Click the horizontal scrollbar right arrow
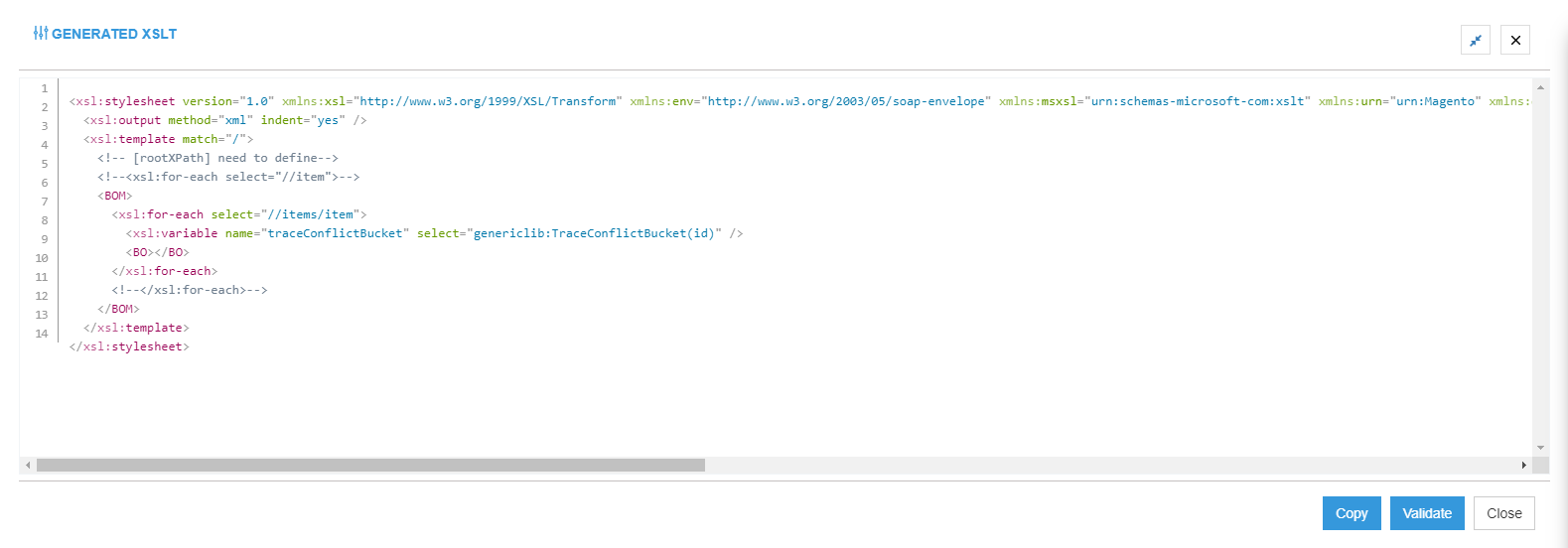The width and height of the screenshot is (1568, 548). point(1523,465)
